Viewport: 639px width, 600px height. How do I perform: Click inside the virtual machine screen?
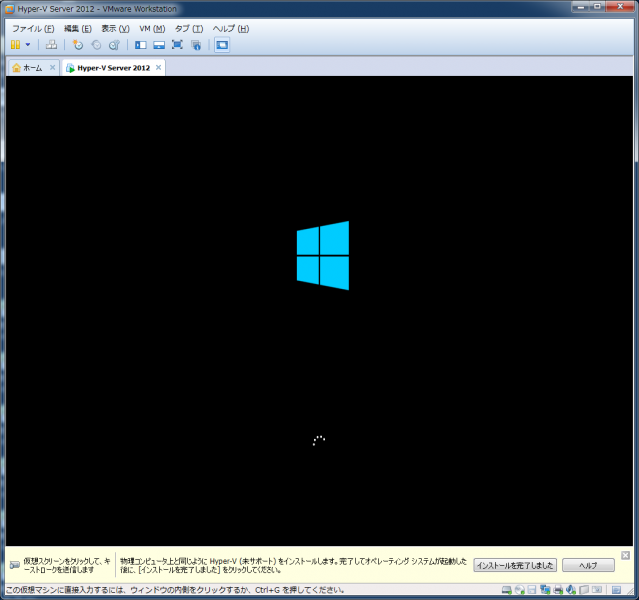click(x=319, y=311)
